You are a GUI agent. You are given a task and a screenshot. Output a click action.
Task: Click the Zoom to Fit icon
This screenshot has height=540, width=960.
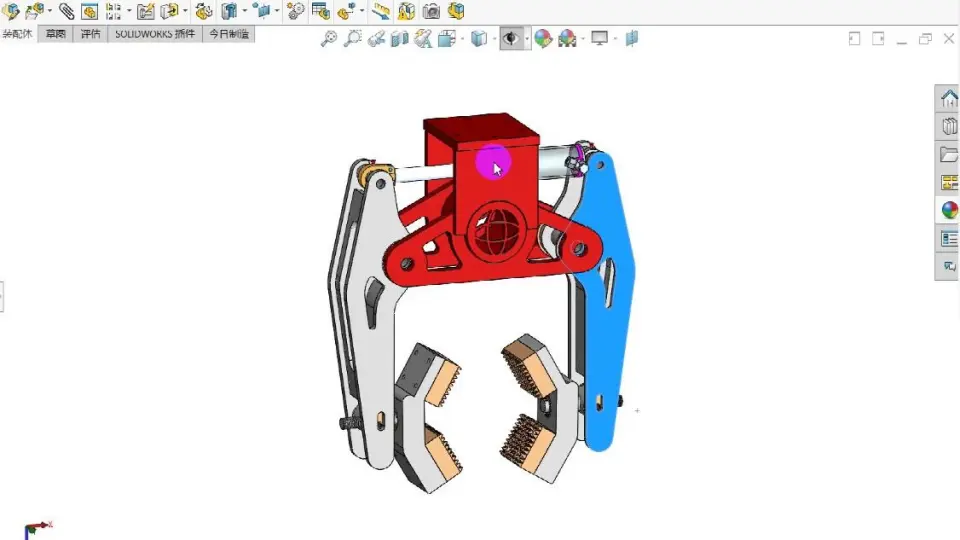tap(329, 39)
